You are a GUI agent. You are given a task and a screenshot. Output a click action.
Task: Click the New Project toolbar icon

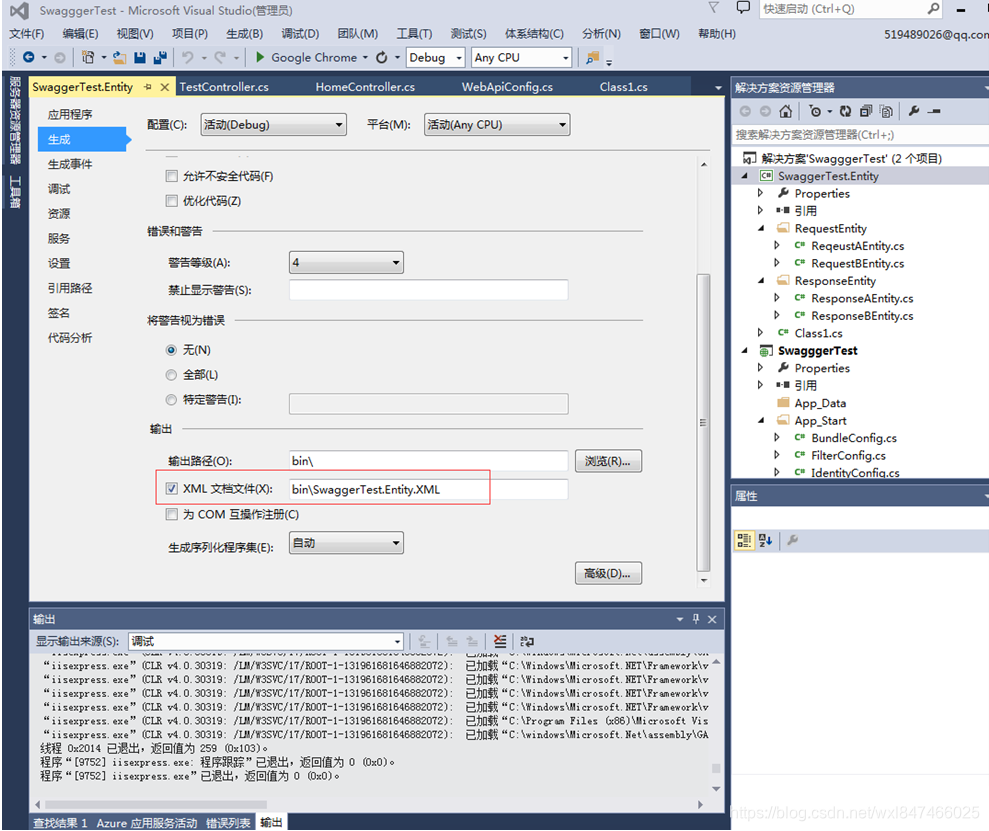click(88, 57)
